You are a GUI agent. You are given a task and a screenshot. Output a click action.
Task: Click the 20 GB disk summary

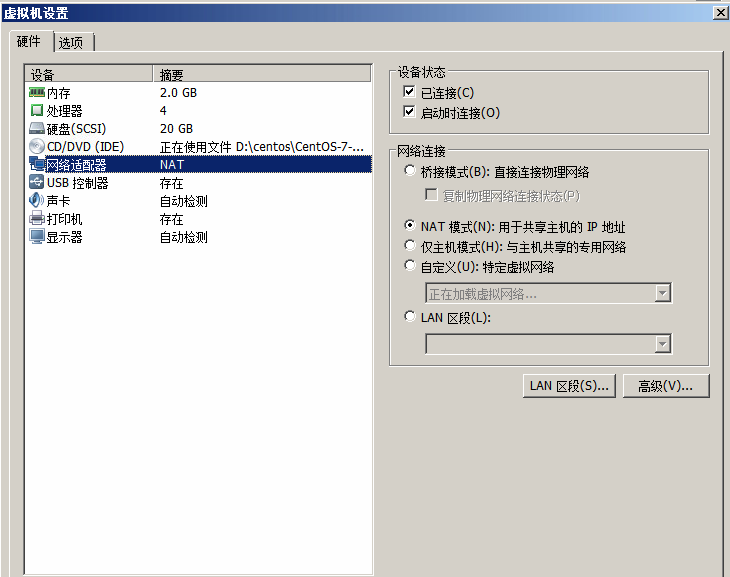(x=176, y=129)
